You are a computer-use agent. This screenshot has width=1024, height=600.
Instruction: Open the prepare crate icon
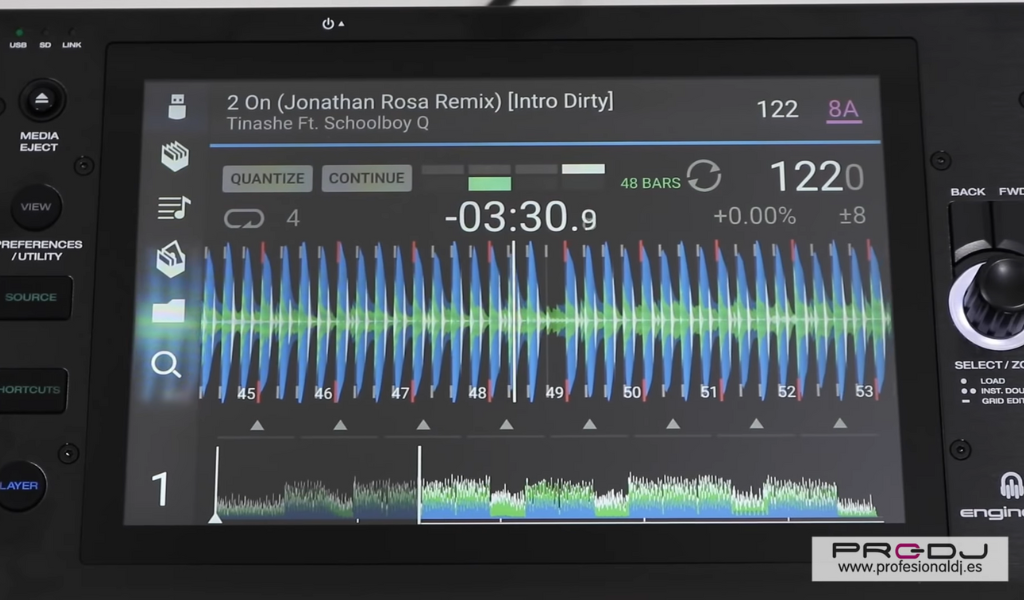click(171, 259)
